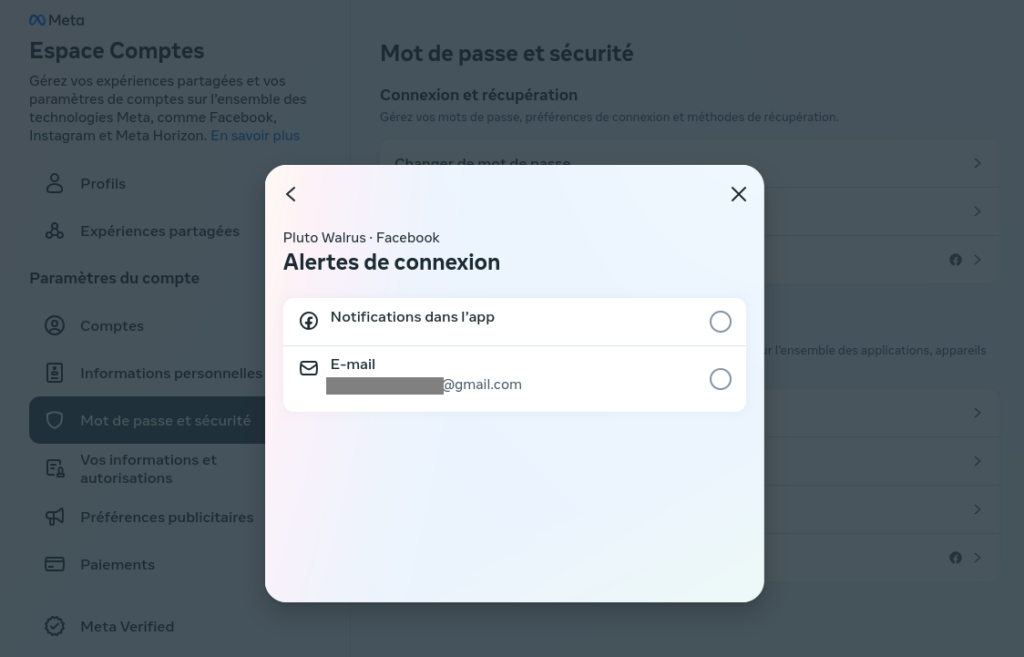Close the Alertes de connexion dialog

(x=739, y=194)
